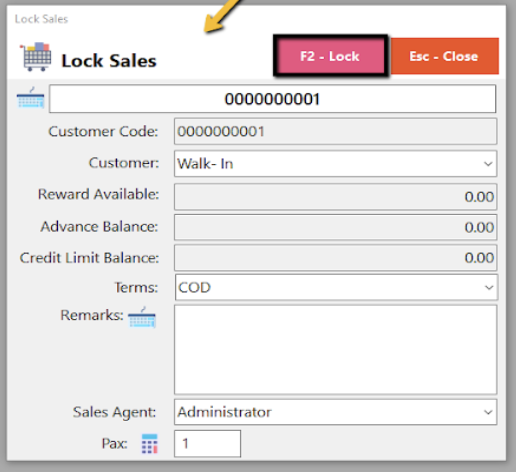This screenshot has height=472, width=516.
Task: Click the Lock Sales window title
Action: pos(41,19)
